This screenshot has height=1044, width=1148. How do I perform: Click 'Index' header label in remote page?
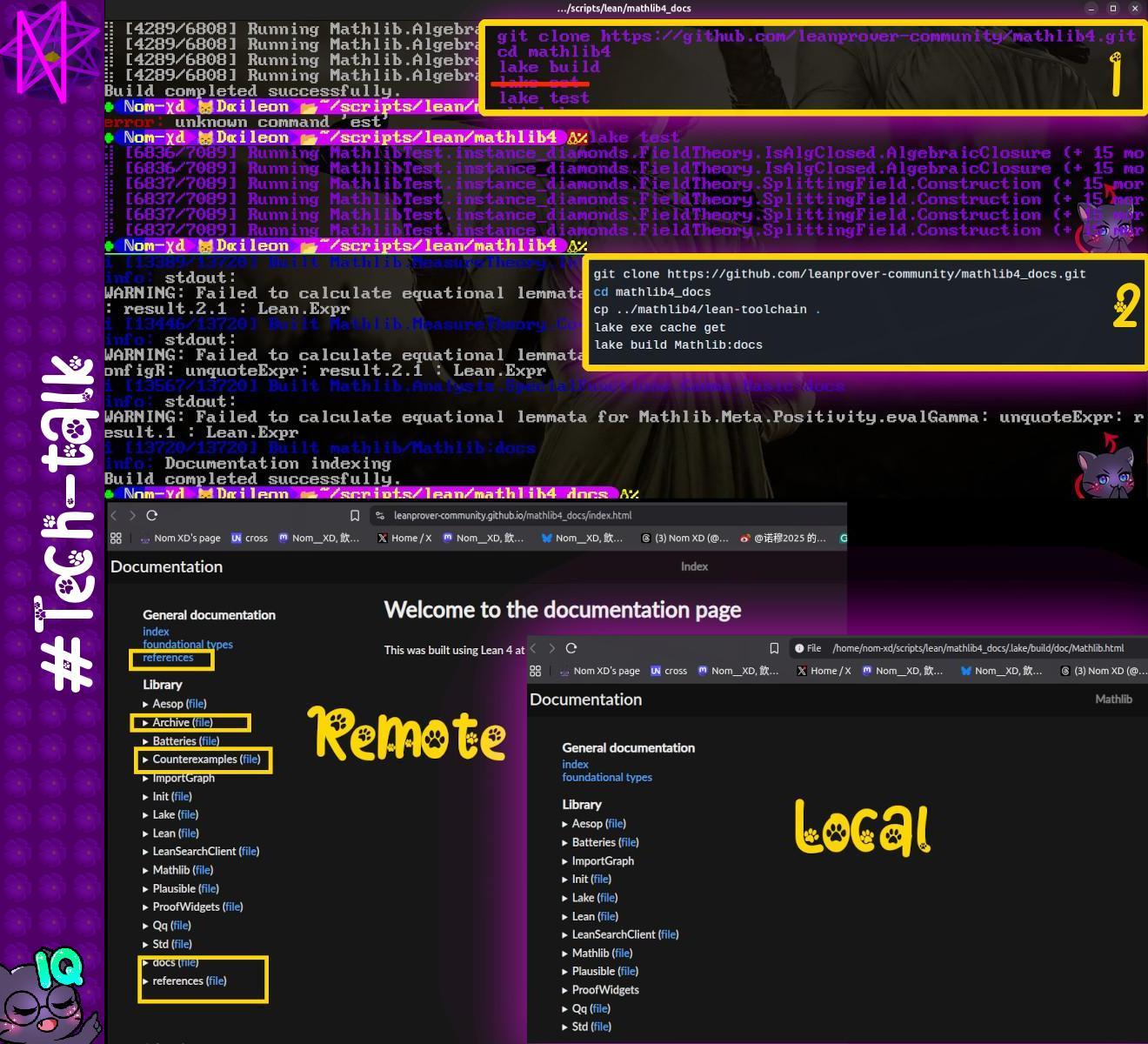tap(694, 566)
